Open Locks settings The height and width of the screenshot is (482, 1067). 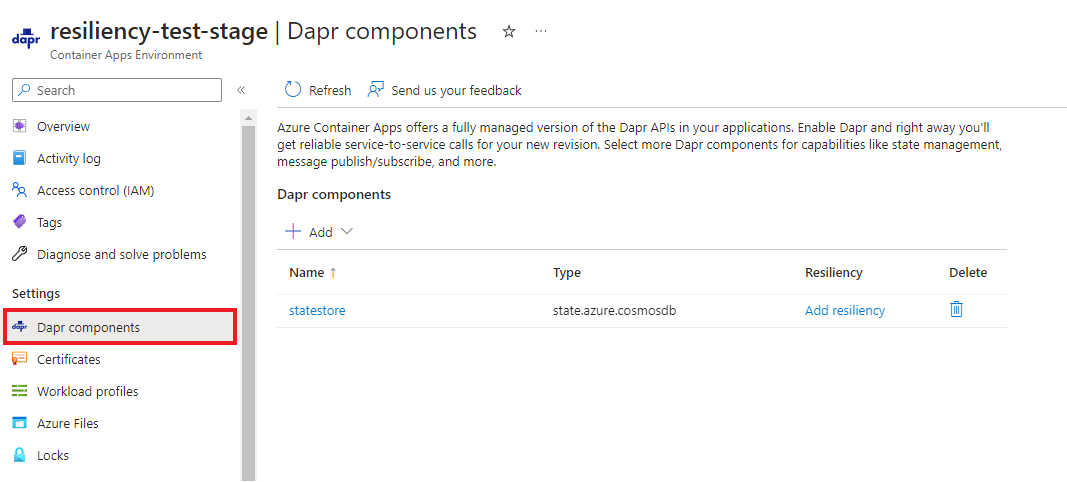tap(53, 455)
